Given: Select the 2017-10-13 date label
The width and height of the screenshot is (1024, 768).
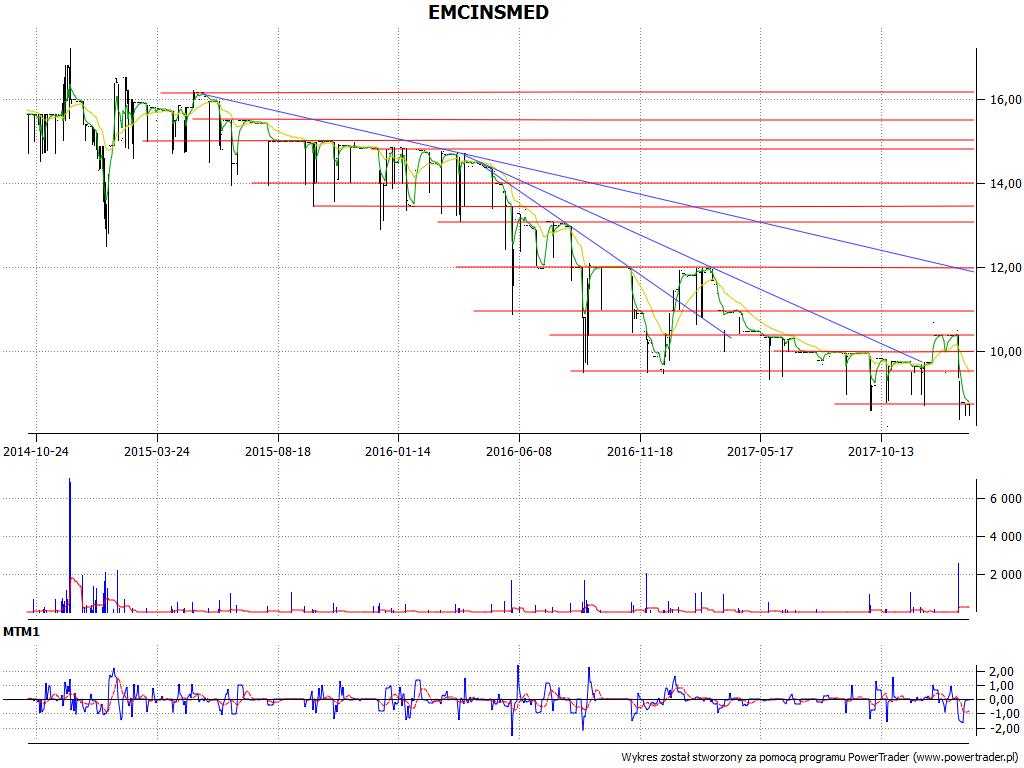Looking at the screenshot, I should (x=880, y=451).
